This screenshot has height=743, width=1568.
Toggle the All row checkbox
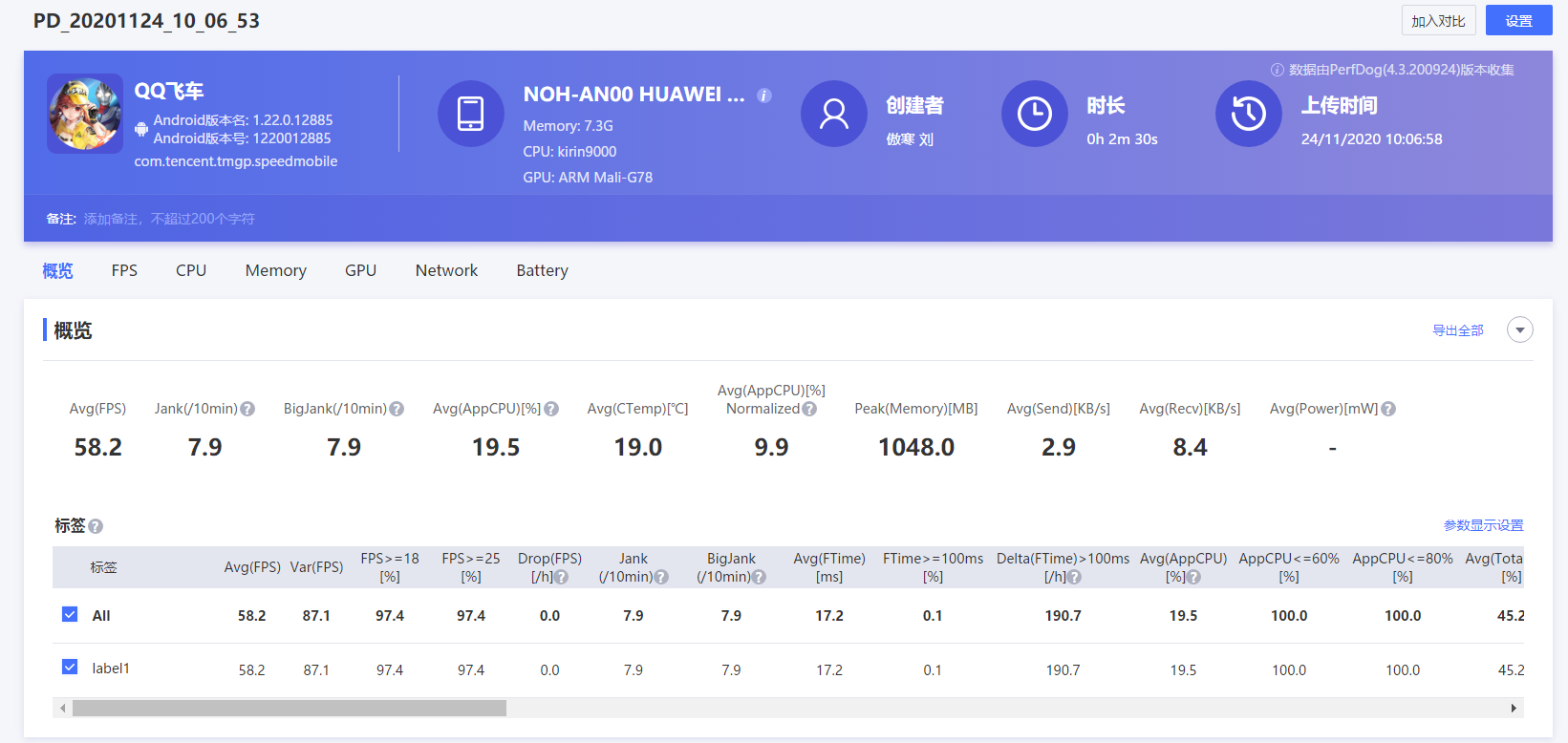(70, 614)
